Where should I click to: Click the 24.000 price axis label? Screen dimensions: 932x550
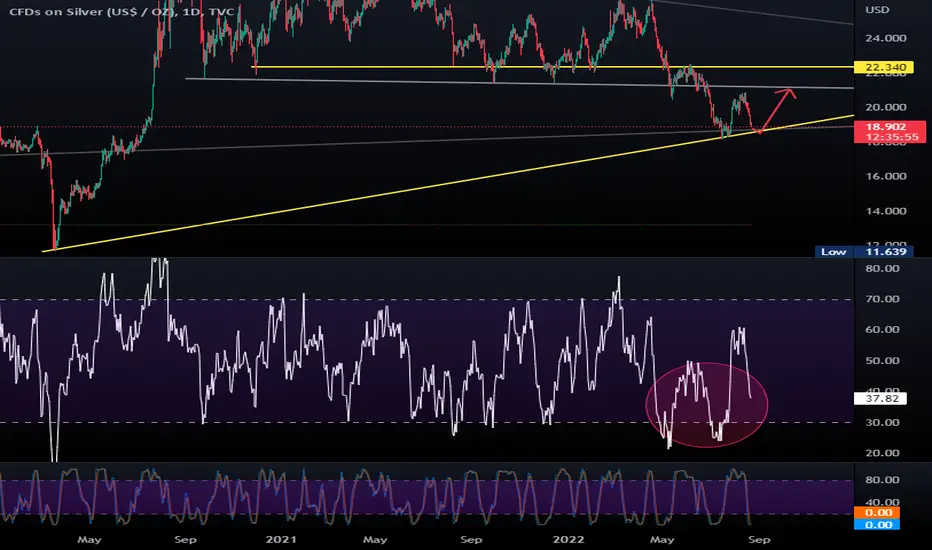[886, 38]
